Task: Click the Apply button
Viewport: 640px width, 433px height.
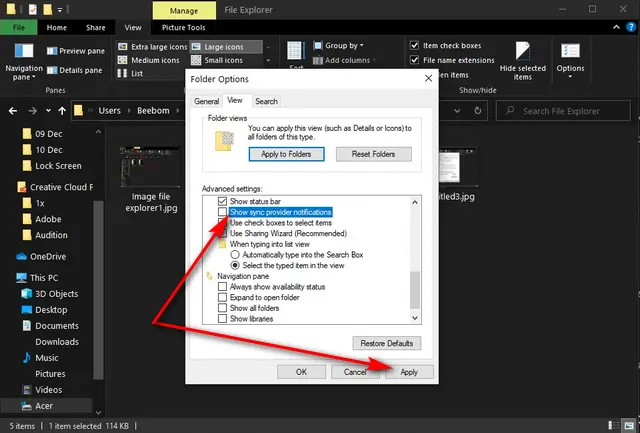Action: pos(409,372)
